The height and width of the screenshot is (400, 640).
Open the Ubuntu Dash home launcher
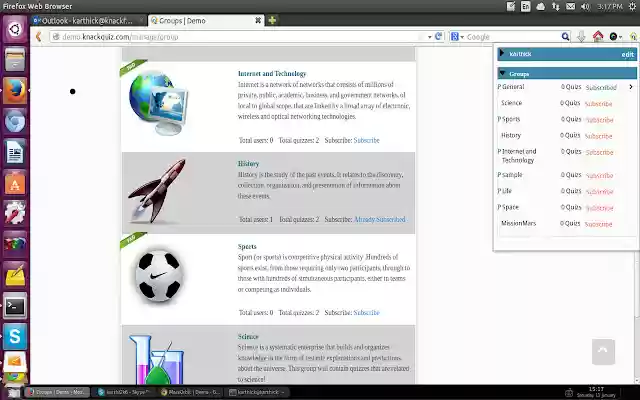click(15, 29)
